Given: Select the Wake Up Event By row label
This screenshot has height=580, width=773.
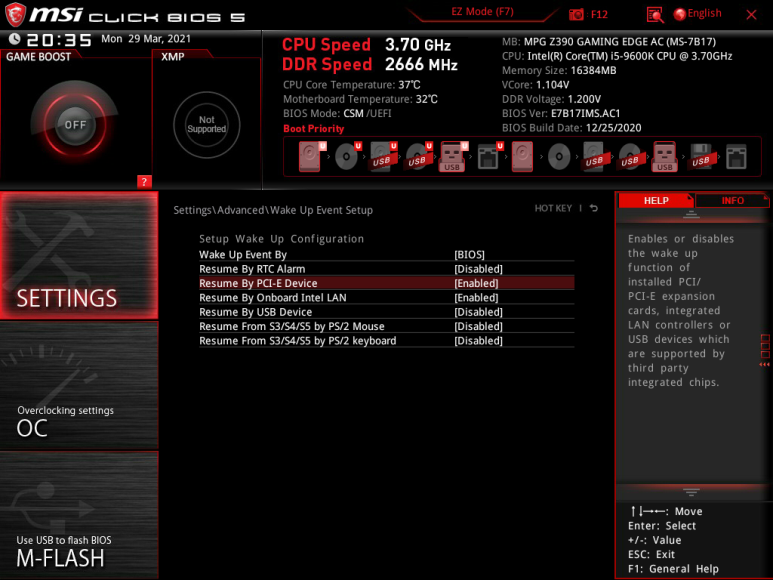Looking at the screenshot, I should click(x=243, y=255).
